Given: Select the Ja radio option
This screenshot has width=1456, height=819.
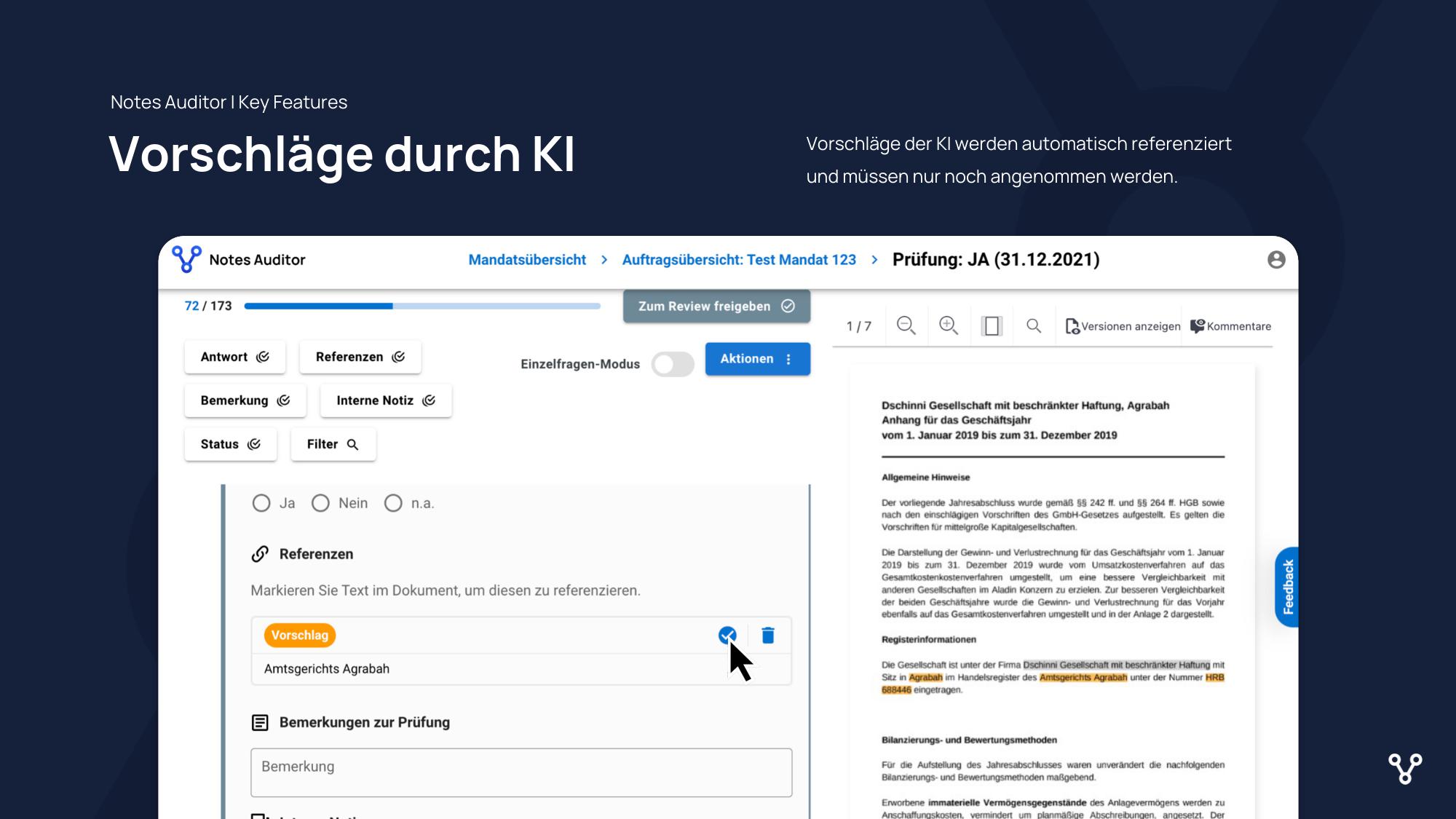Looking at the screenshot, I should click(x=261, y=503).
